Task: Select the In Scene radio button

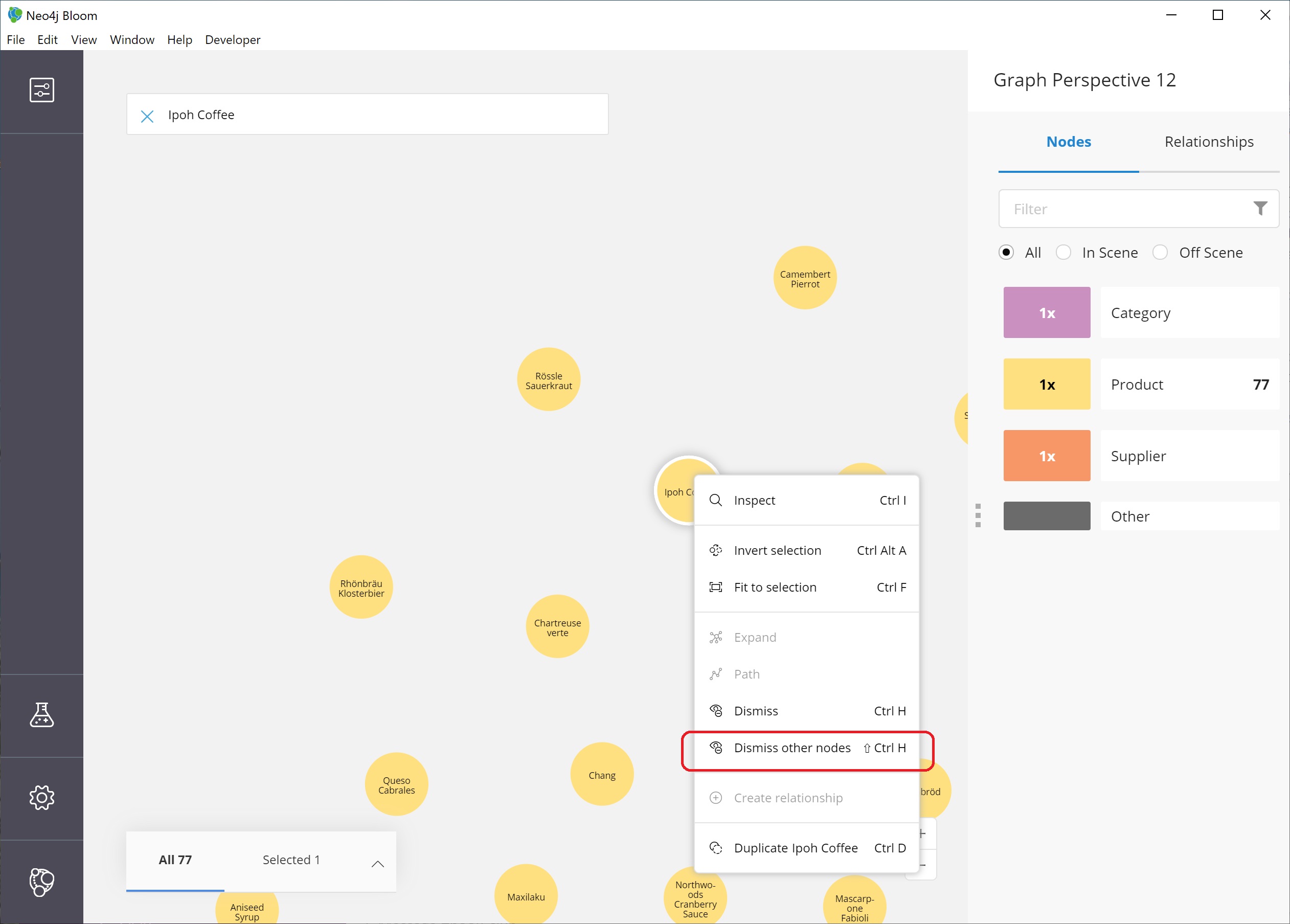Action: click(1064, 252)
